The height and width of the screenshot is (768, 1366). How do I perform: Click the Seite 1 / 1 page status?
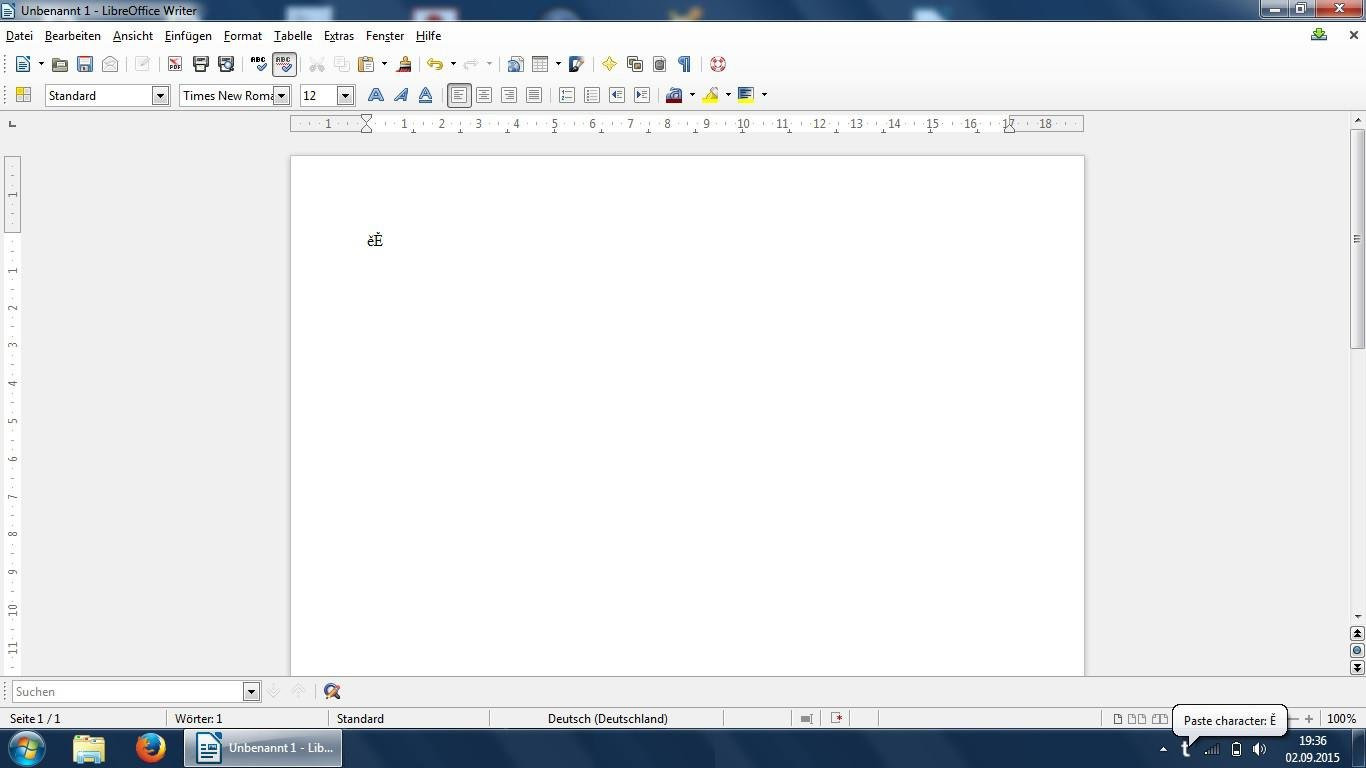coord(35,719)
